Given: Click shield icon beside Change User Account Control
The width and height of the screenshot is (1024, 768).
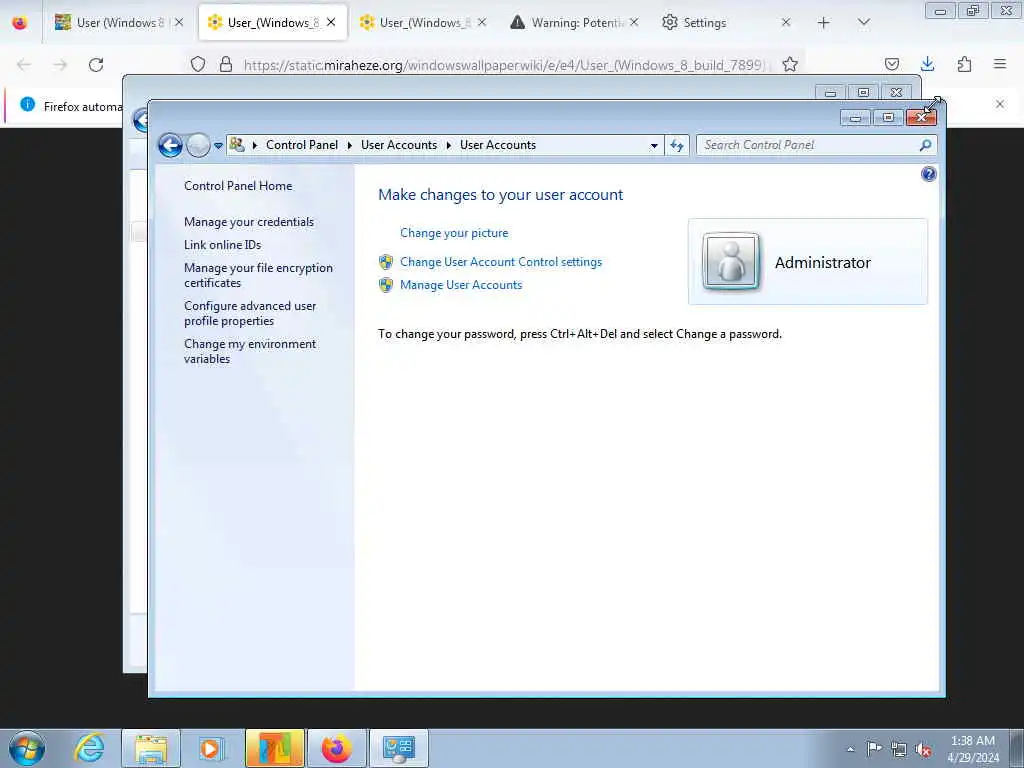Looking at the screenshot, I should (386, 262).
